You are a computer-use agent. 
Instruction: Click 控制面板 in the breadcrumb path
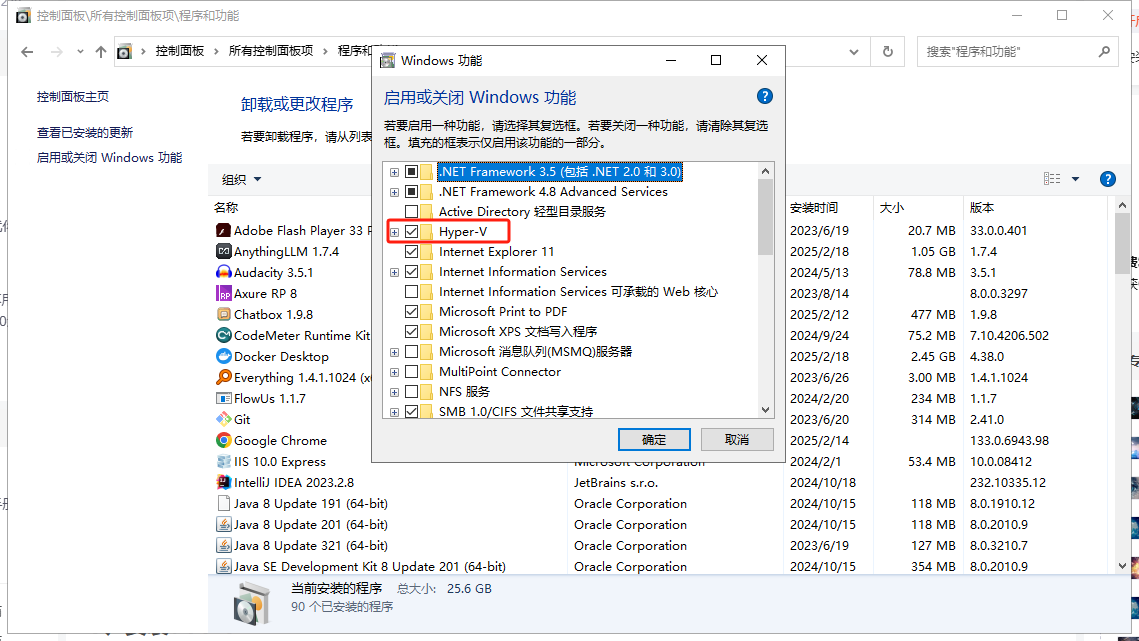179,51
